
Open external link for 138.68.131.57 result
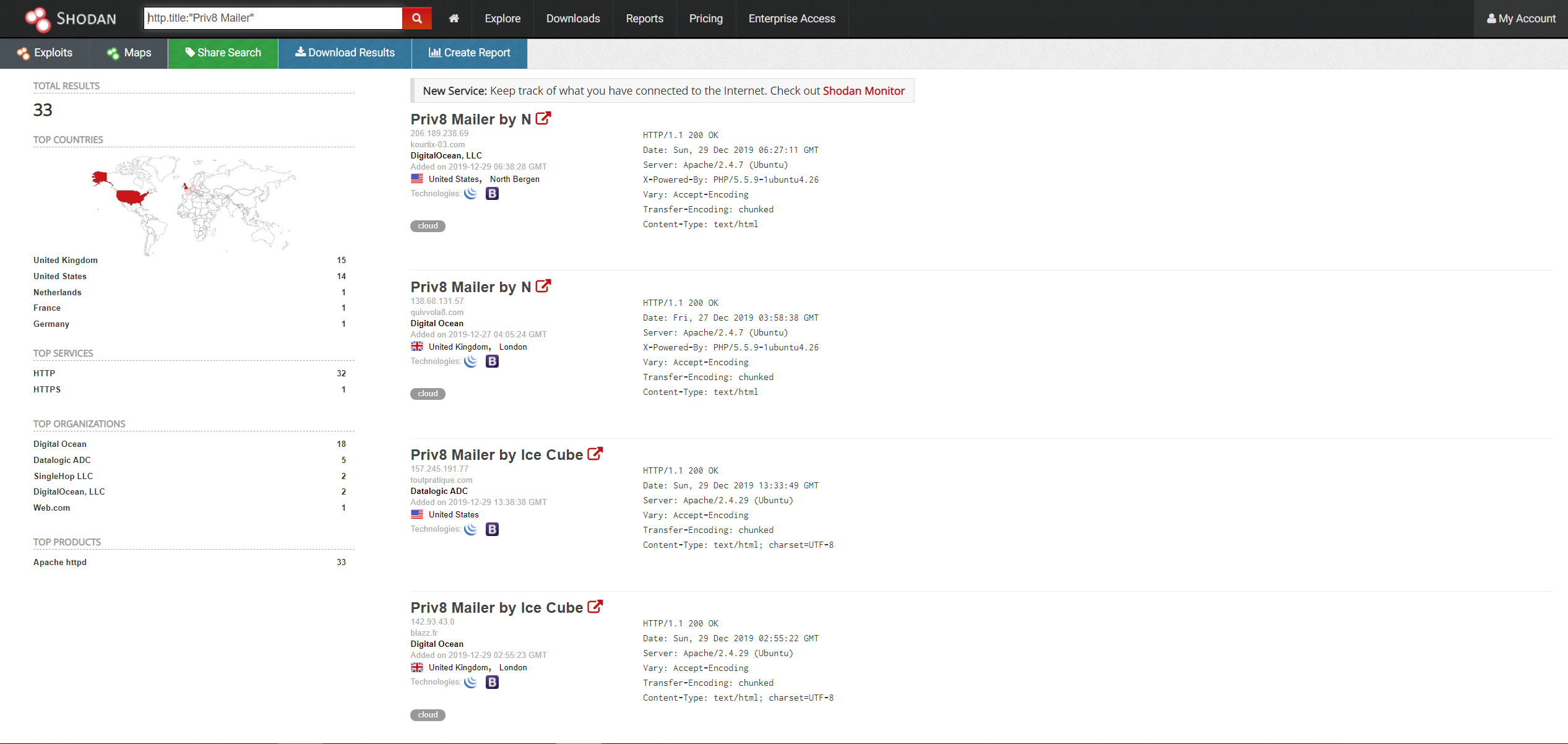coord(543,286)
